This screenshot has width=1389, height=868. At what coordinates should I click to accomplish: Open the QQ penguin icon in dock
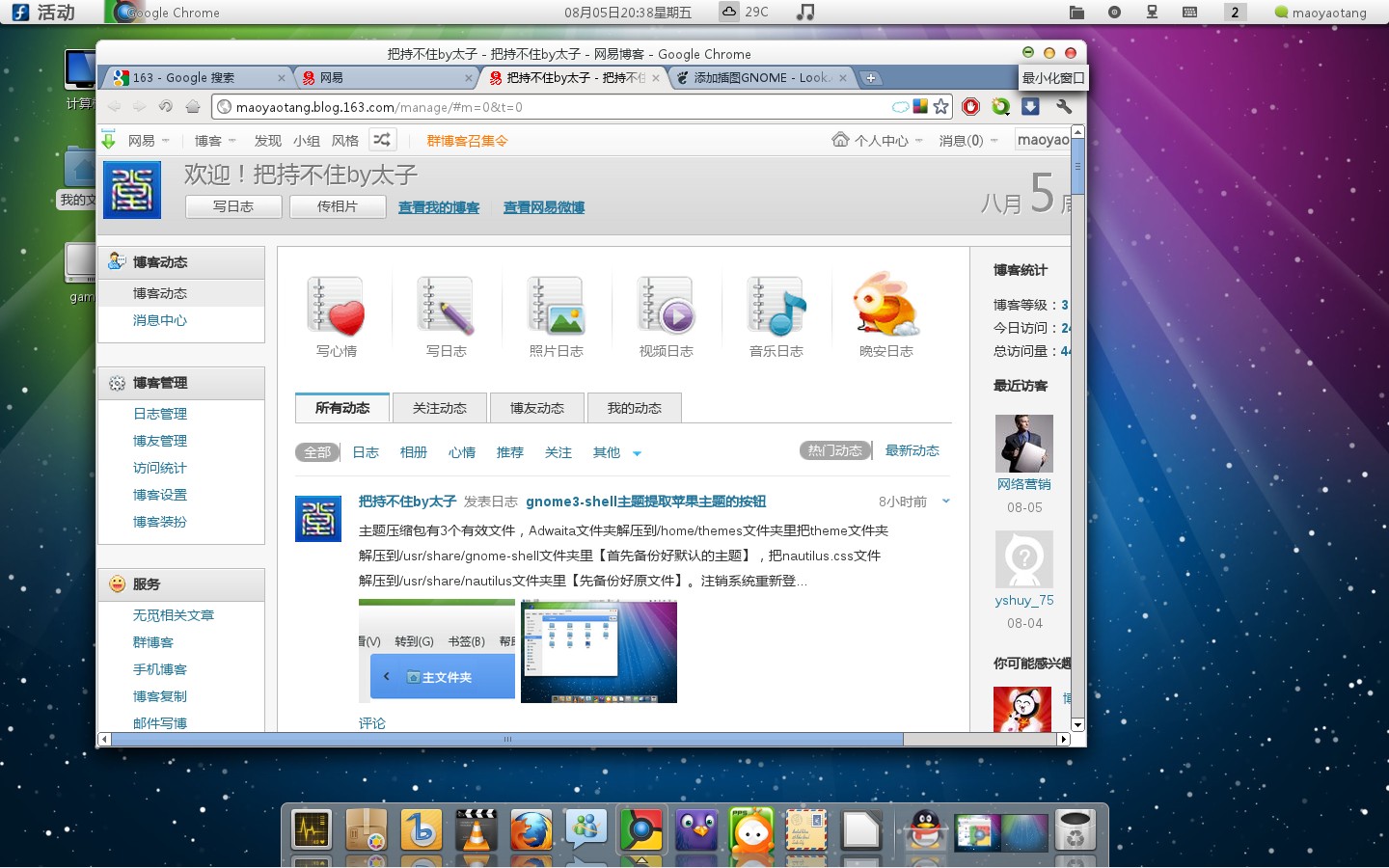coord(925,830)
